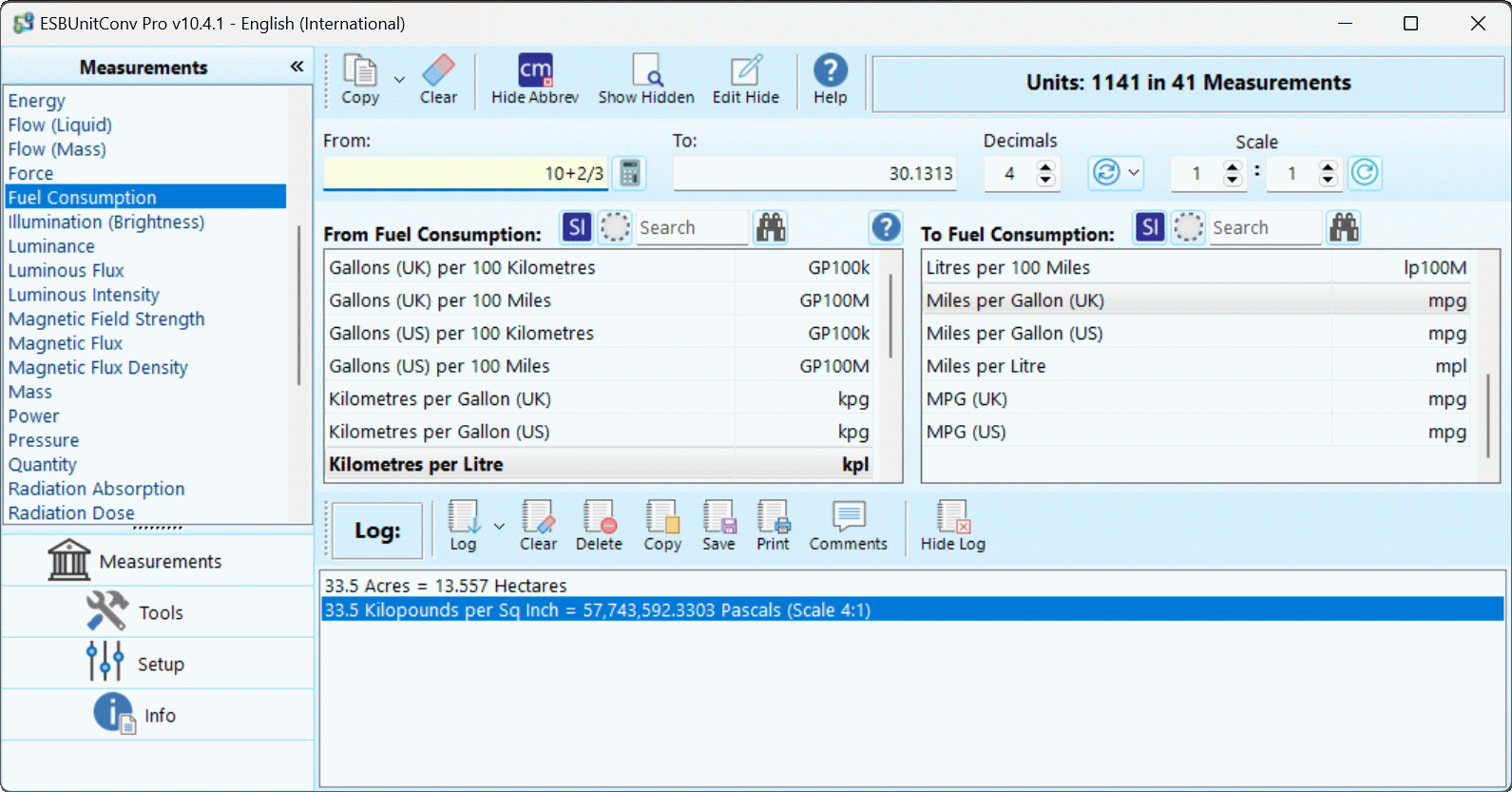Open log Comments
This screenshot has width=1512, height=792.
(x=848, y=527)
